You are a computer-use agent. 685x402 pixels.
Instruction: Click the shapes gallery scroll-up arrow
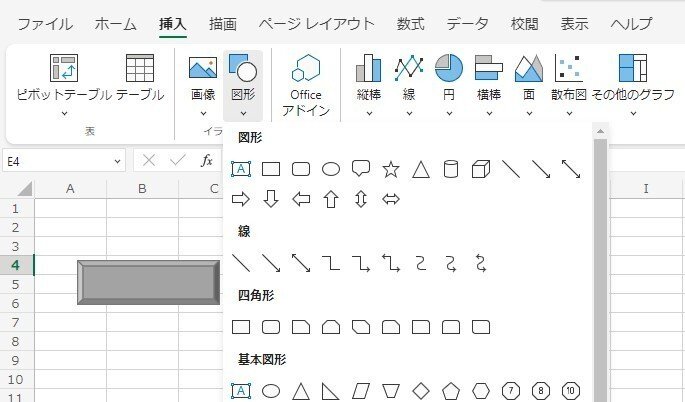click(600, 131)
